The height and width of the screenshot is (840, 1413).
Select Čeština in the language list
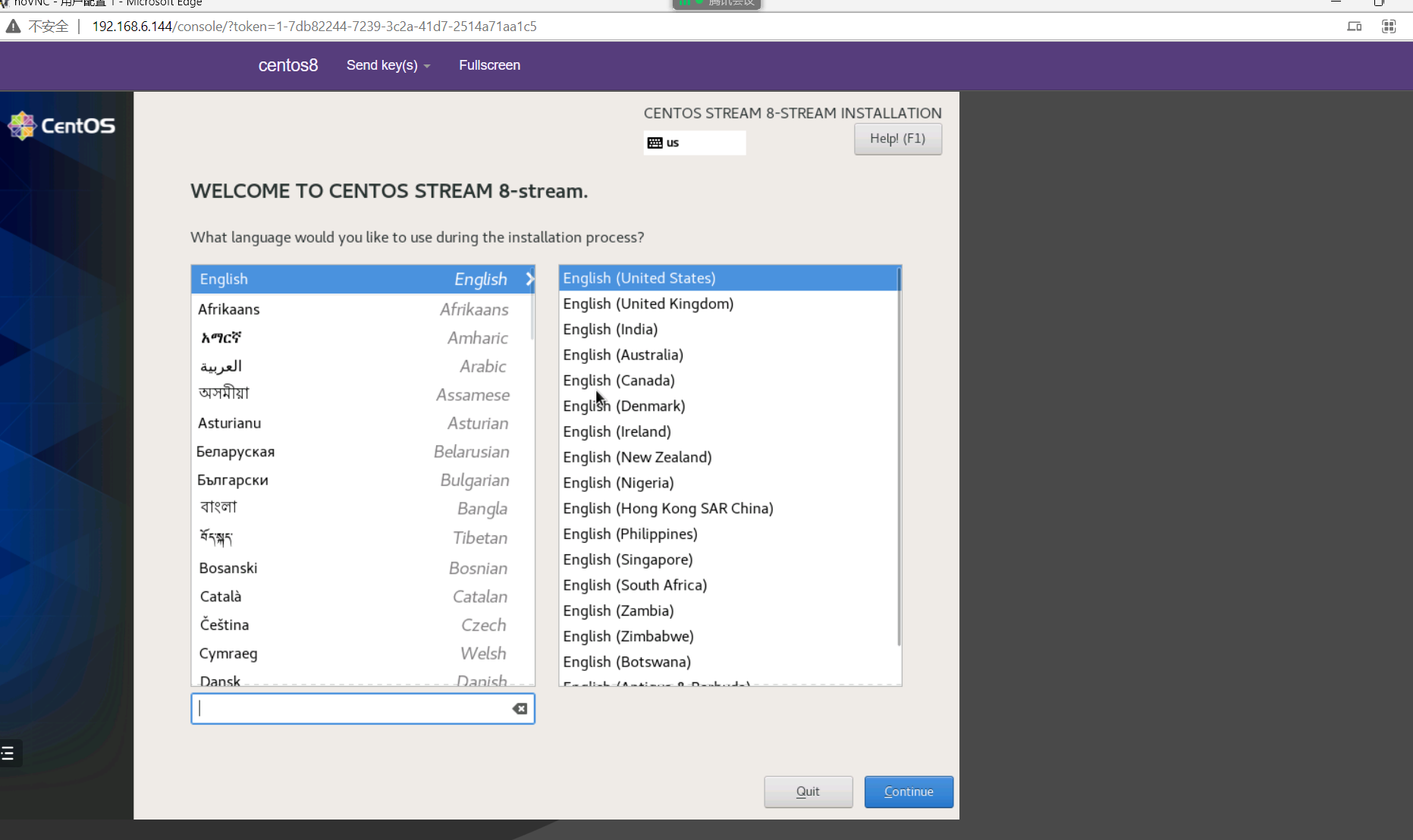pyautogui.click(x=363, y=625)
